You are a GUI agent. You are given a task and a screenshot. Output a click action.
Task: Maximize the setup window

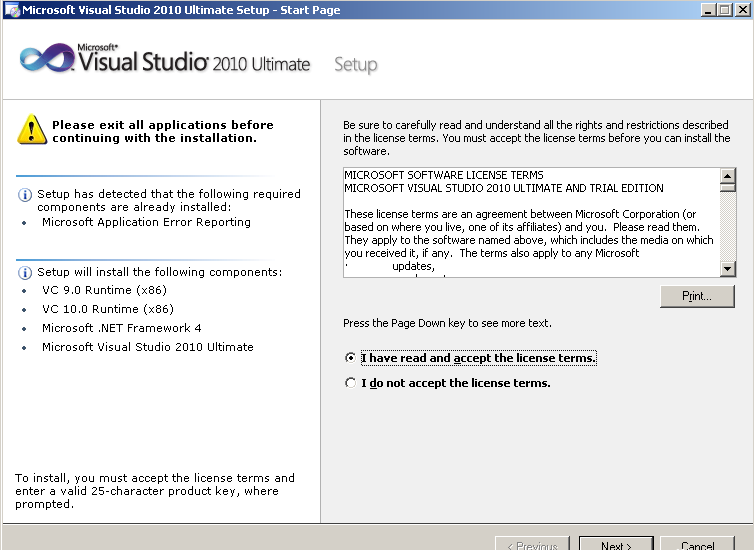pos(725,10)
